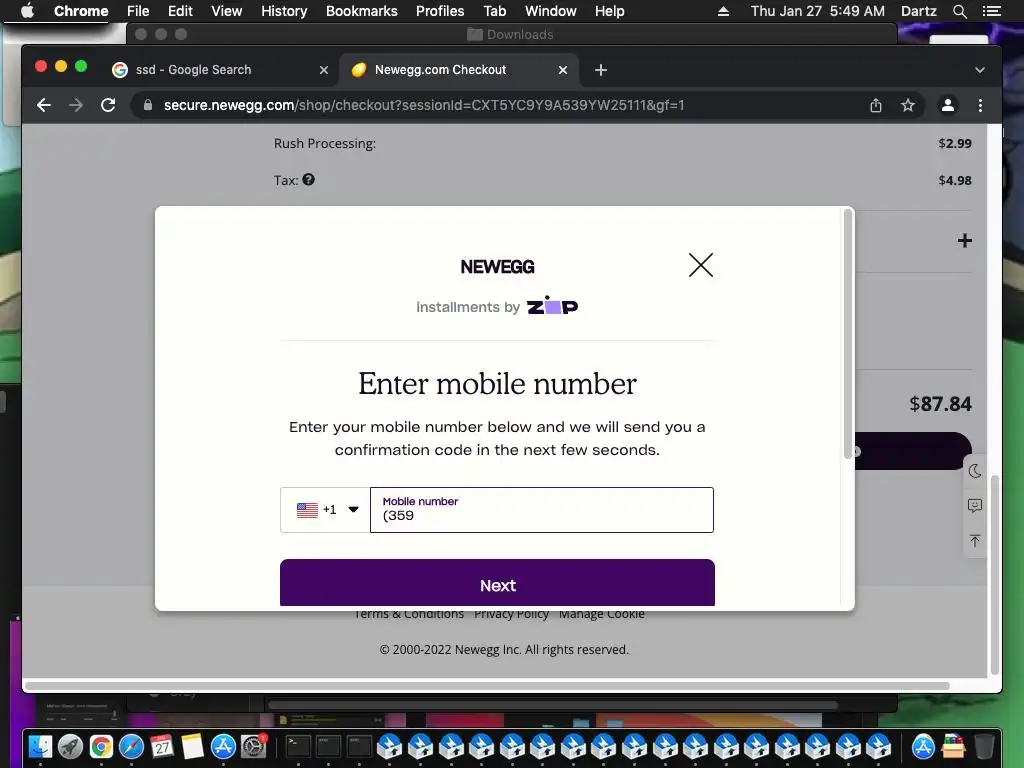Click the Mobile number input field
The height and width of the screenshot is (768, 1024).
[x=541, y=509]
